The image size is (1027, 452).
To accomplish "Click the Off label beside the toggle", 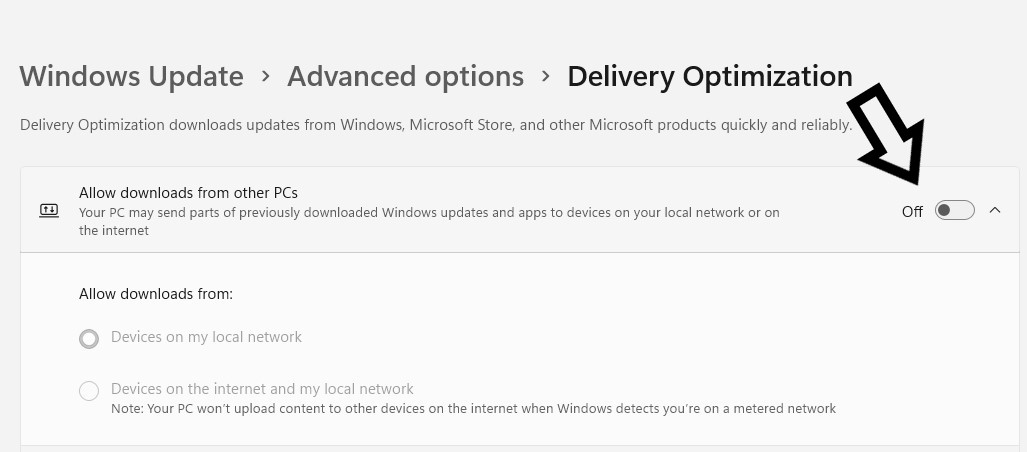I will (x=912, y=211).
